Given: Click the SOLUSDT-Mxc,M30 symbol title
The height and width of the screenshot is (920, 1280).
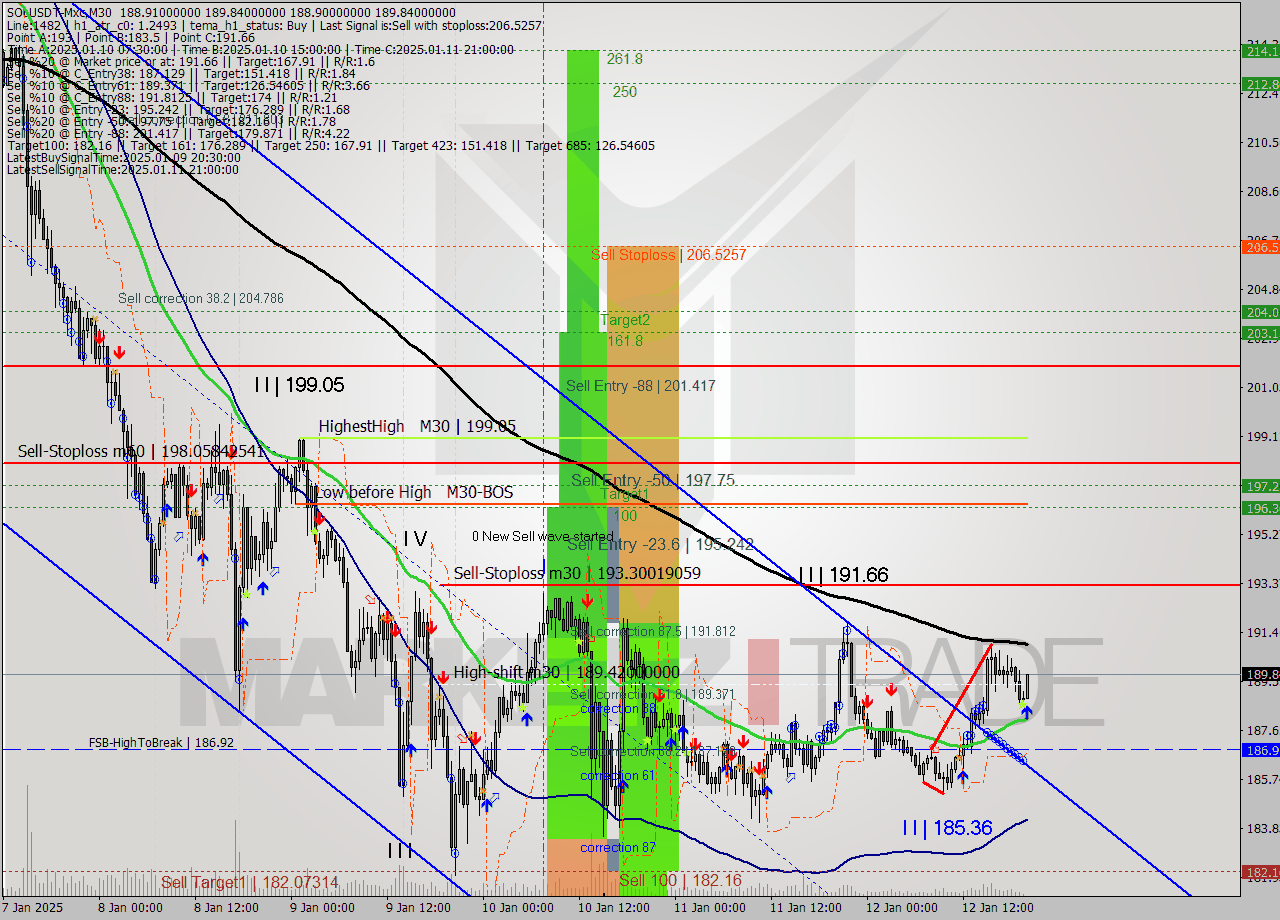Looking at the screenshot, I should point(59,13).
